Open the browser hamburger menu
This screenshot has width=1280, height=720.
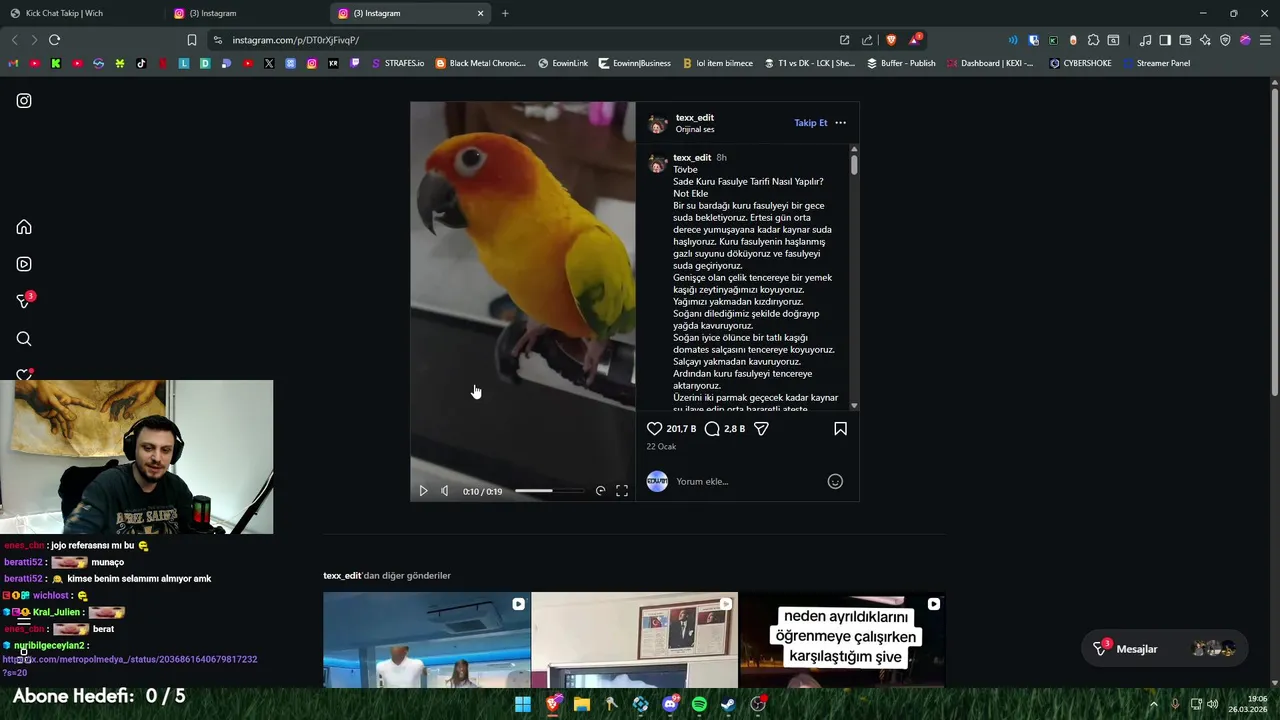click(1265, 40)
